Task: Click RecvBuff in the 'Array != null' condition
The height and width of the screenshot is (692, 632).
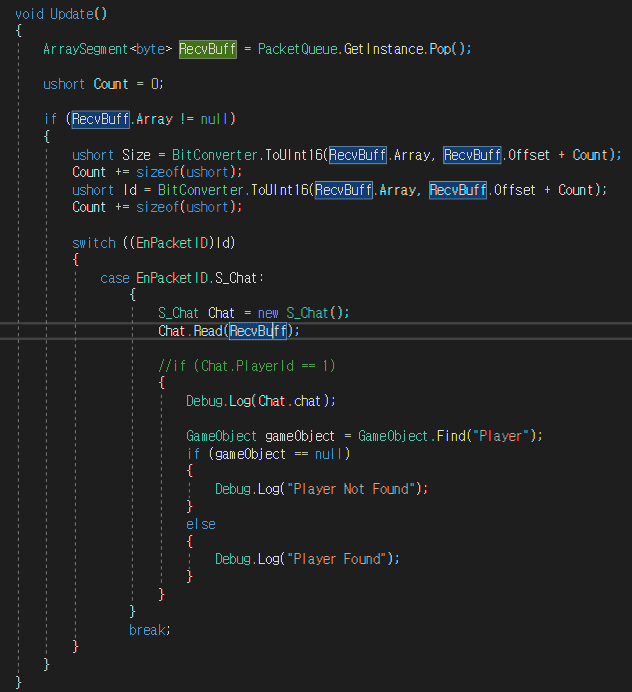Action: tap(100, 119)
